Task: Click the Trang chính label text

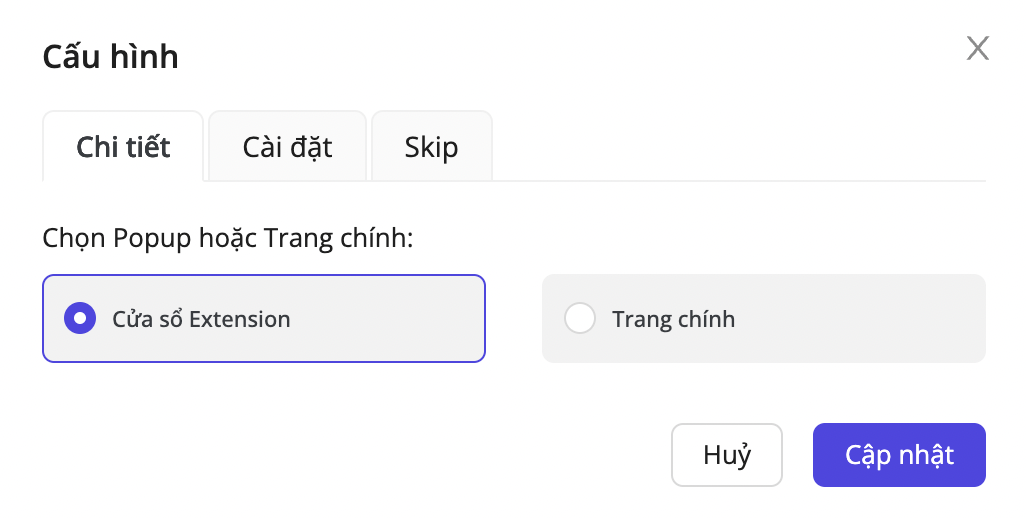Action: coord(673,319)
